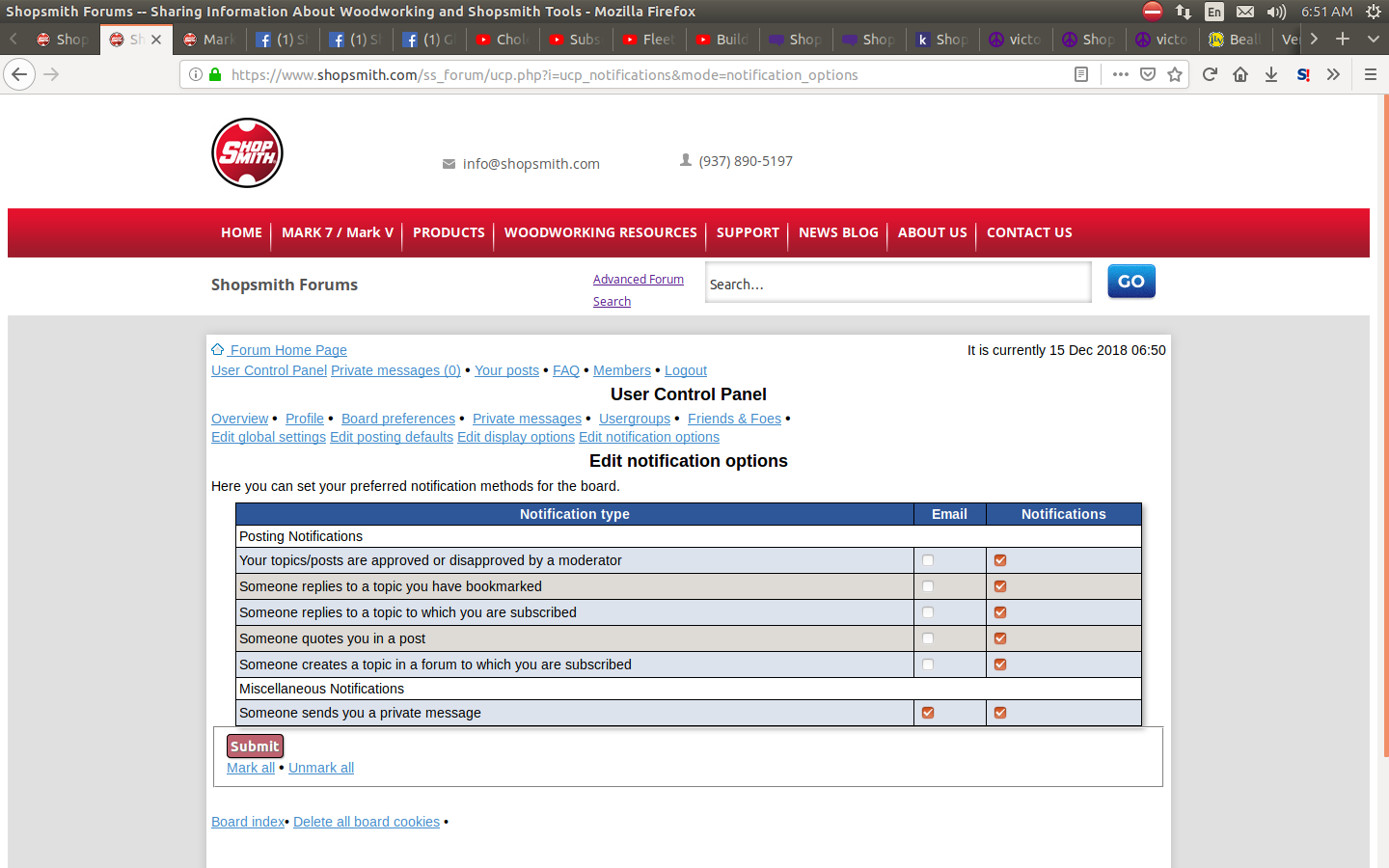
Task: Open the mail indicator in top panel
Action: point(1245,12)
